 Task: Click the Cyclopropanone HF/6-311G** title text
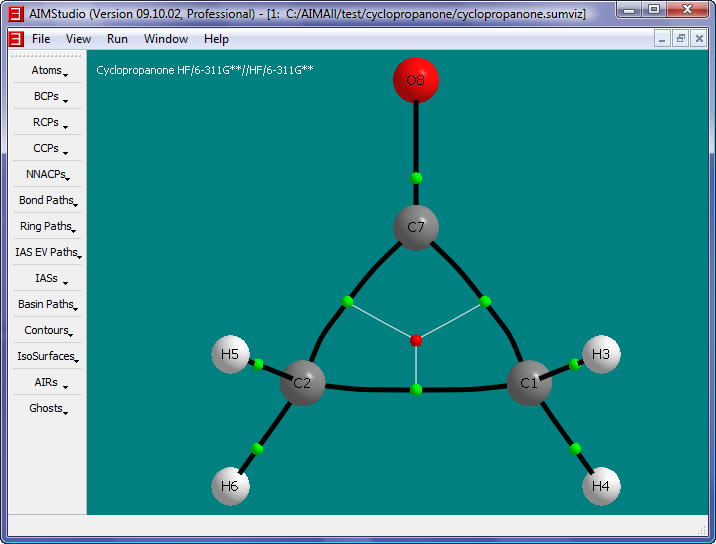click(x=205, y=70)
